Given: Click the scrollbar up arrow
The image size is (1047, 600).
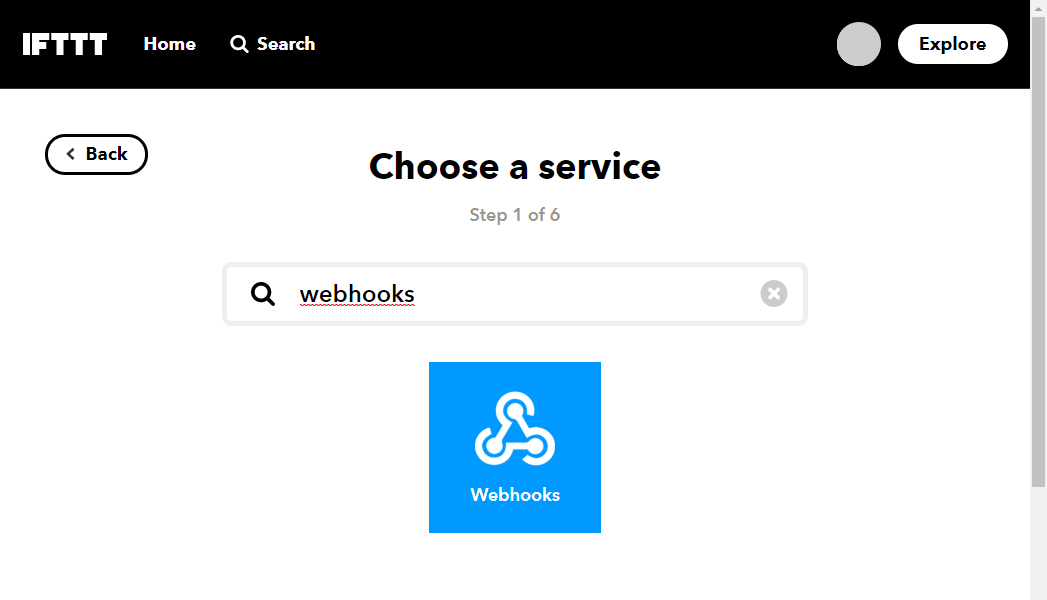Looking at the screenshot, I should (1038, 7).
